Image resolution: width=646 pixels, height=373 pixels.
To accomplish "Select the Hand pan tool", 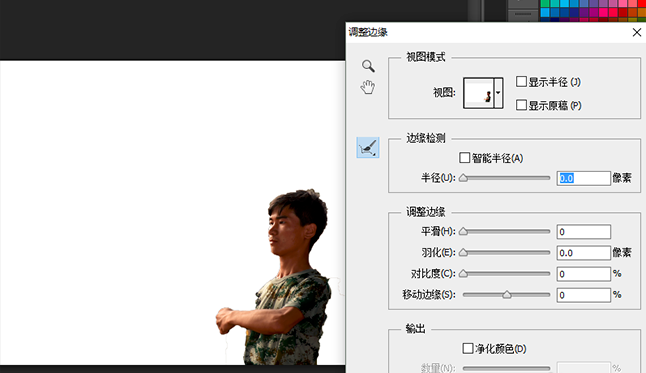I will 368,87.
